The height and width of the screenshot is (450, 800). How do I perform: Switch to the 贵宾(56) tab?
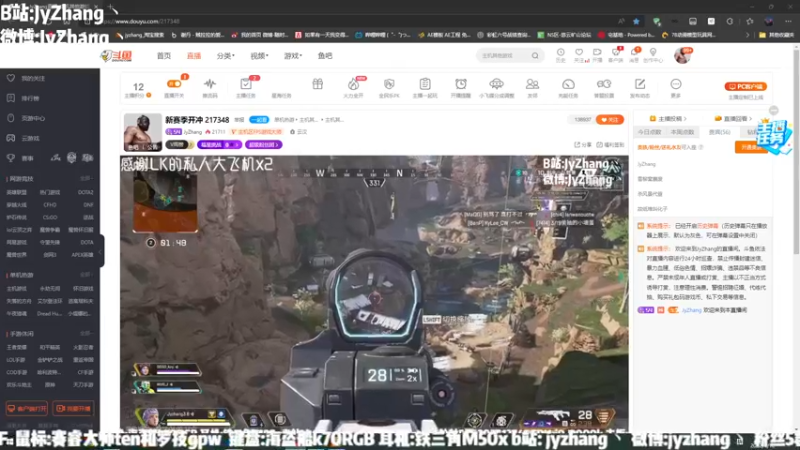click(719, 132)
